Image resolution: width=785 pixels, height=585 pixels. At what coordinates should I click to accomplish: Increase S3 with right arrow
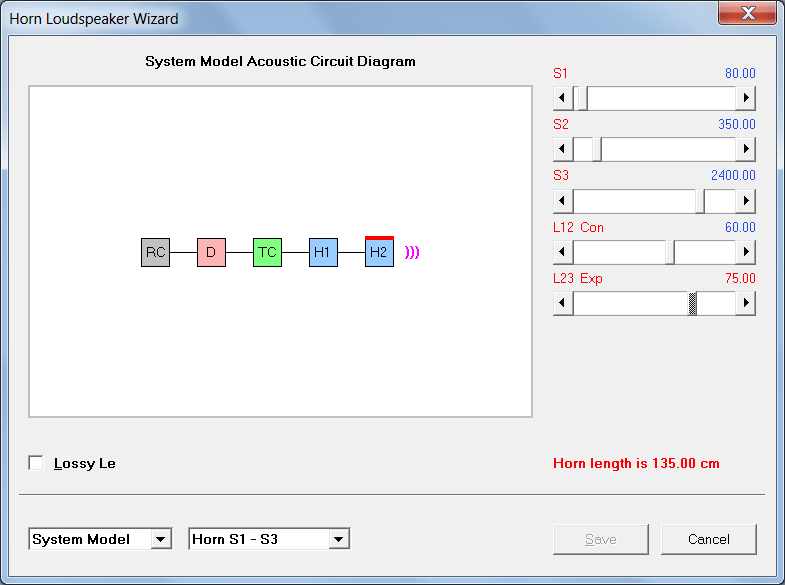point(745,201)
